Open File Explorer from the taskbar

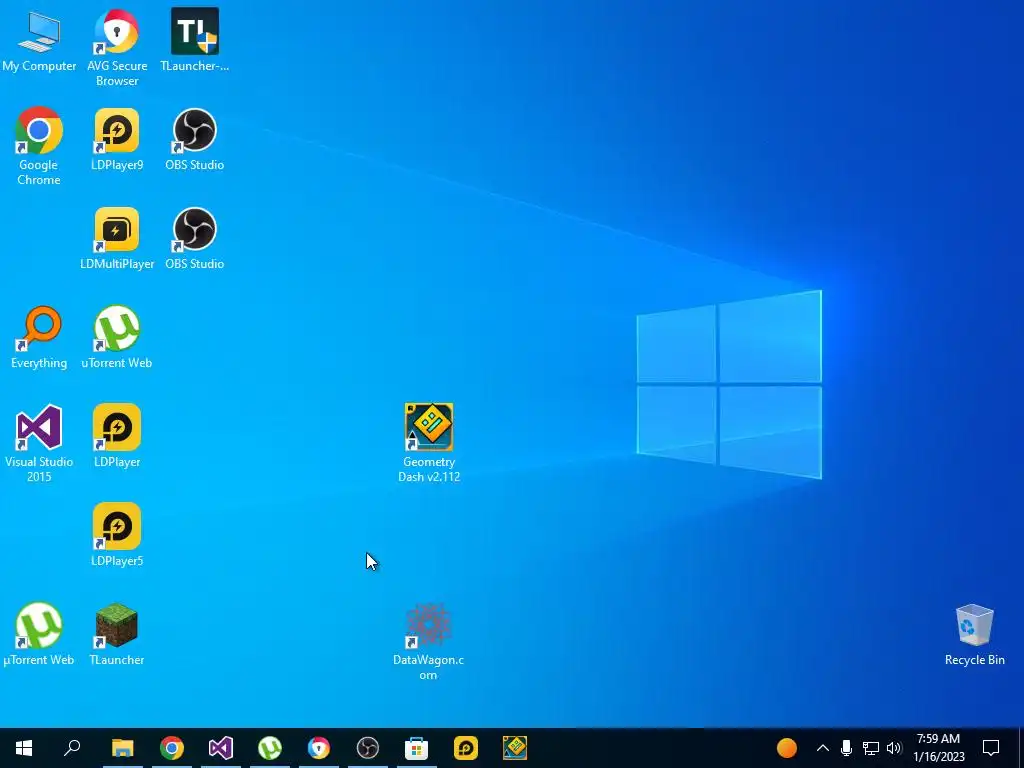(x=122, y=748)
